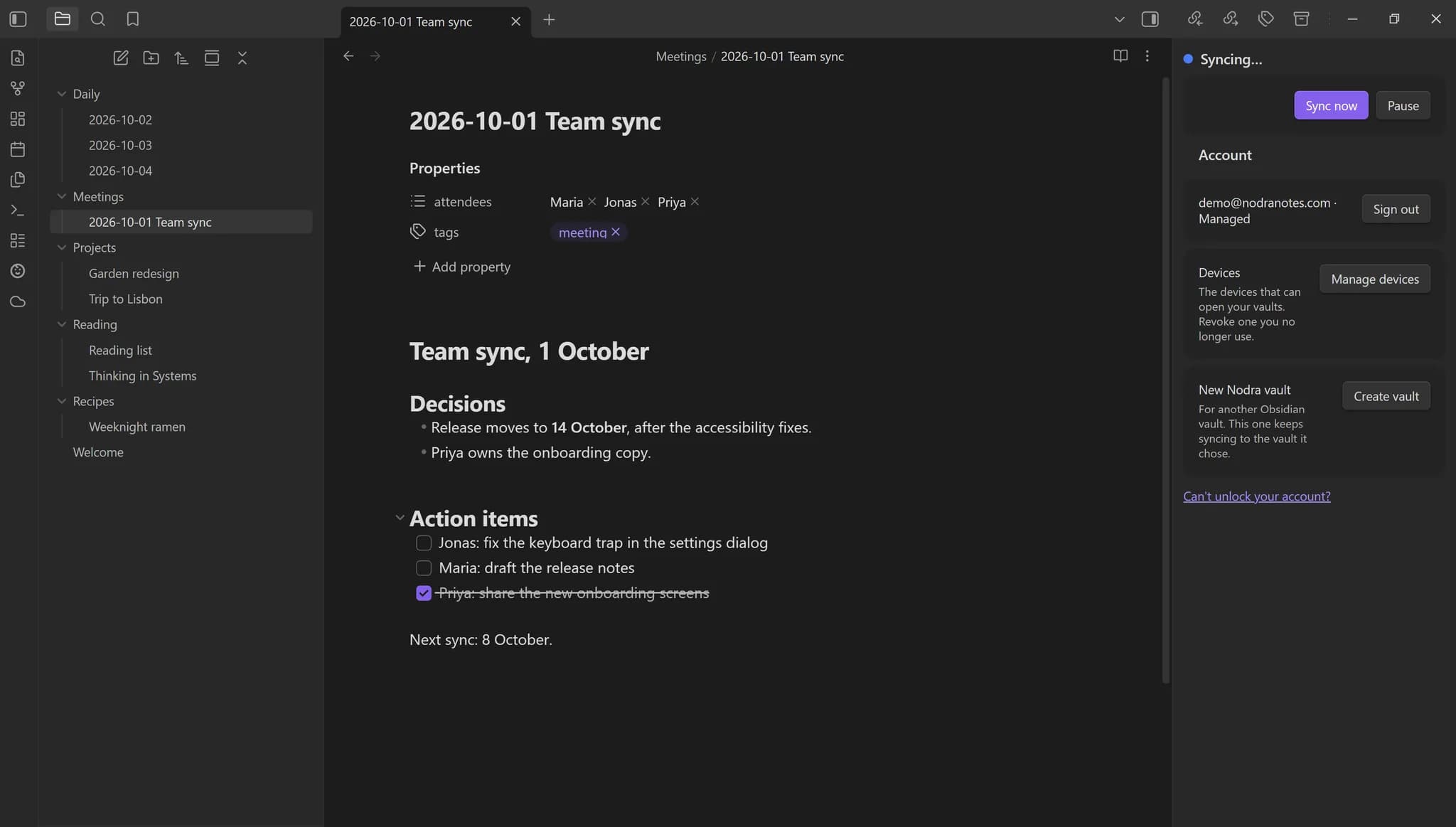1456x827 pixels.
Task: Collapse the Meetings folder
Action: 62,196
